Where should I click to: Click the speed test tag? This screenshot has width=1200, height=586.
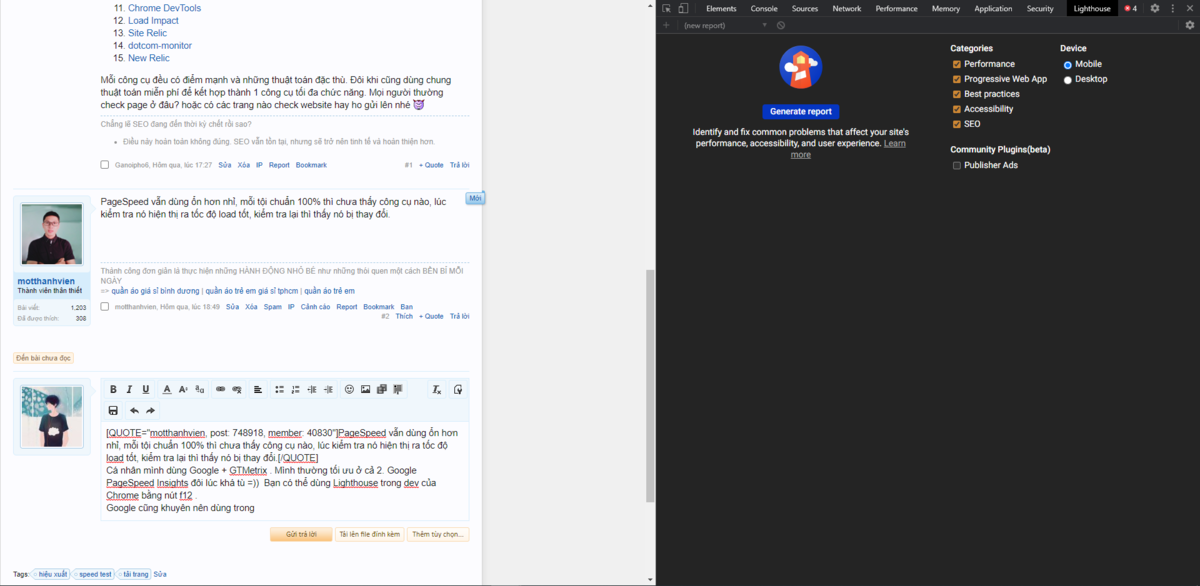[96, 574]
